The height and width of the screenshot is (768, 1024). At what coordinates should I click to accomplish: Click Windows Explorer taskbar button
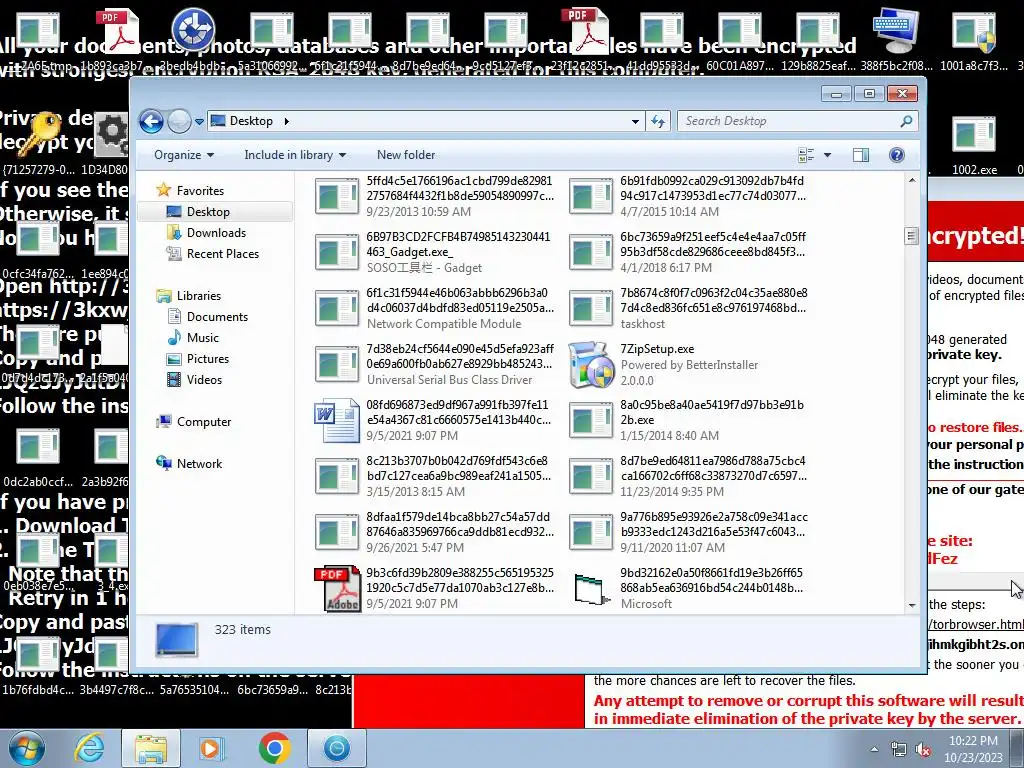pyautogui.click(x=151, y=748)
